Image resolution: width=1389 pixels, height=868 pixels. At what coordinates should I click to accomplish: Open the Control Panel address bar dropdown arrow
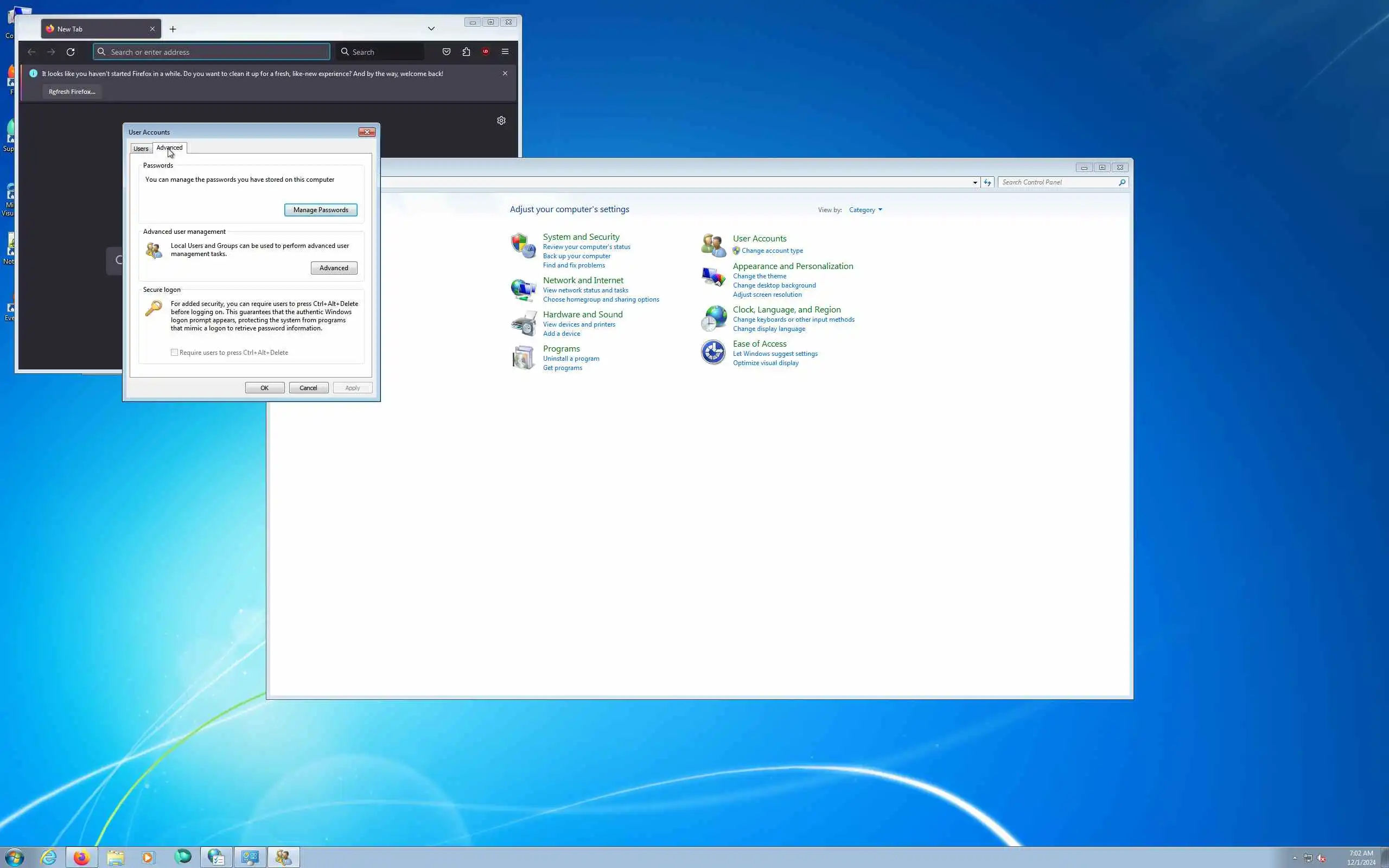[x=974, y=183]
